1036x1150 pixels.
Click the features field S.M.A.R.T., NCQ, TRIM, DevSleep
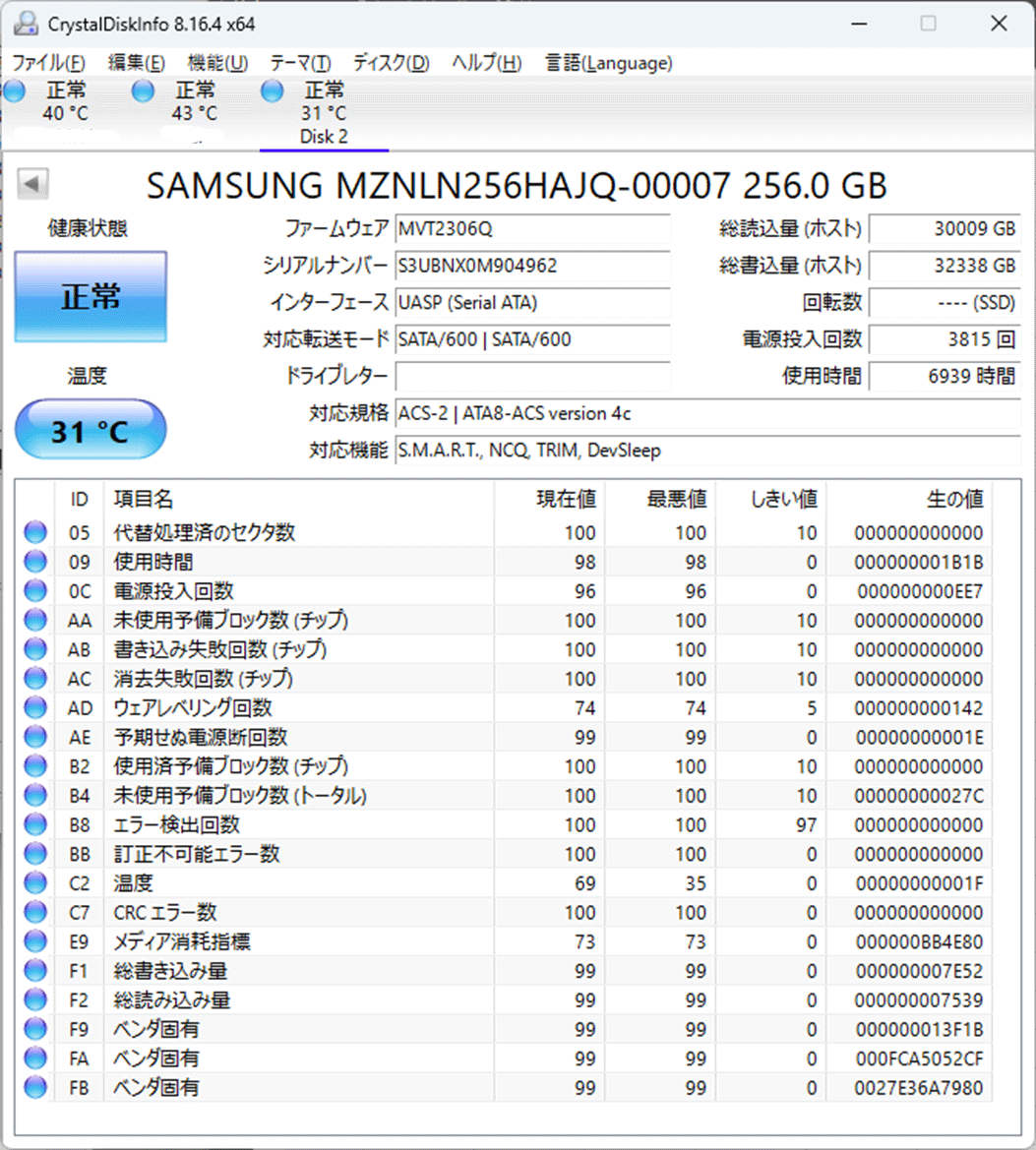click(x=707, y=450)
